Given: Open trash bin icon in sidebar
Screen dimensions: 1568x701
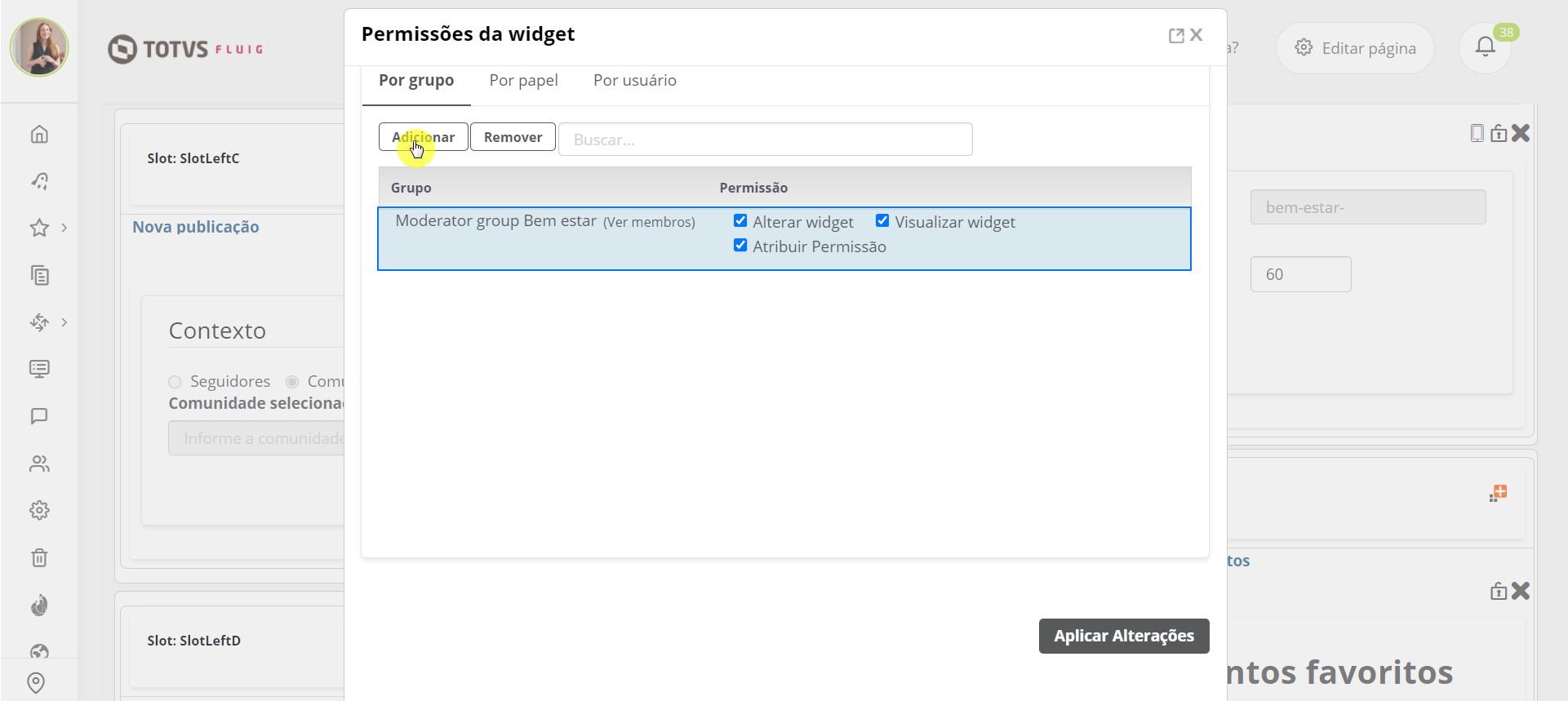Looking at the screenshot, I should (x=39, y=557).
